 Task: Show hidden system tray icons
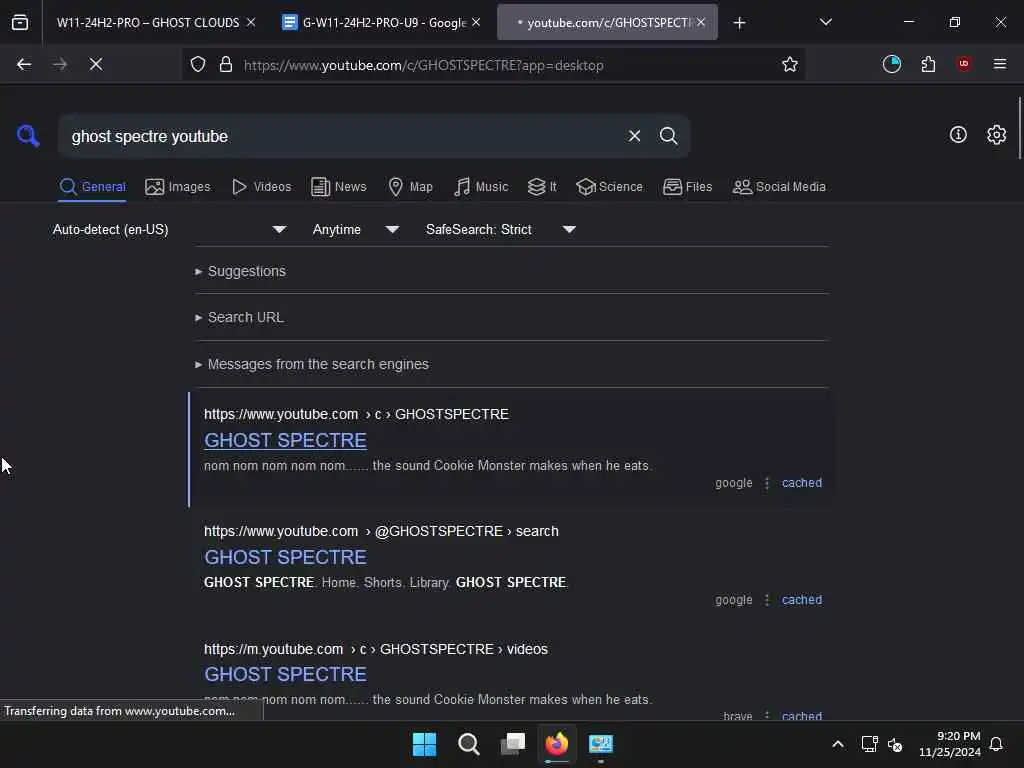(x=838, y=744)
